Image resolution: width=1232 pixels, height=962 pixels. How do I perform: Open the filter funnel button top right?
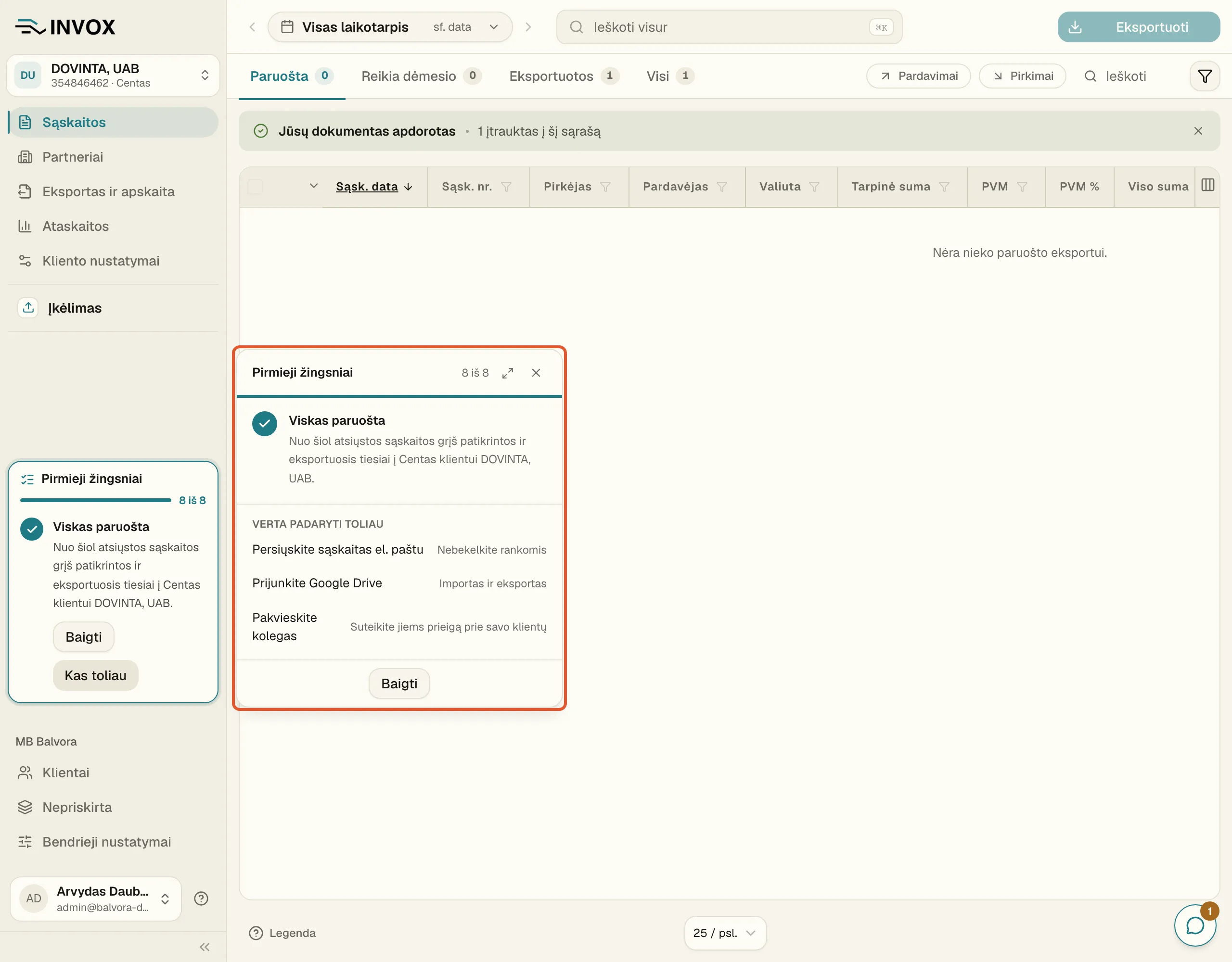coord(1205,76)
